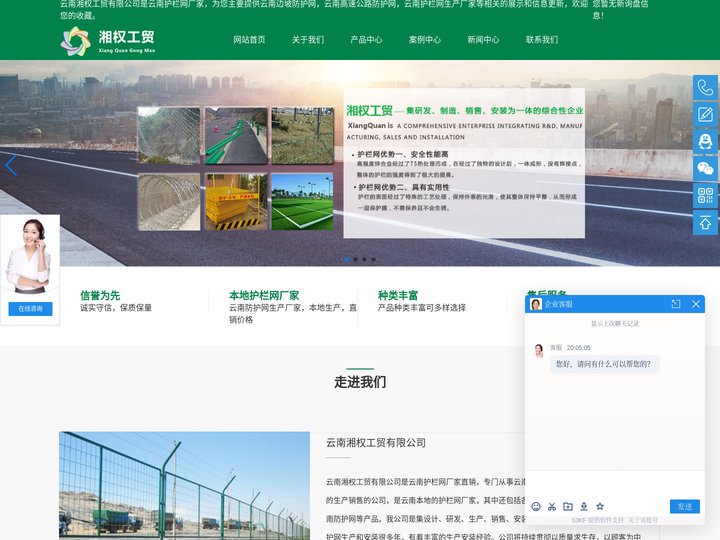This screenshot has width=720, height=540.
Task: Click the 种类丰富 heading
Action: 398,295
